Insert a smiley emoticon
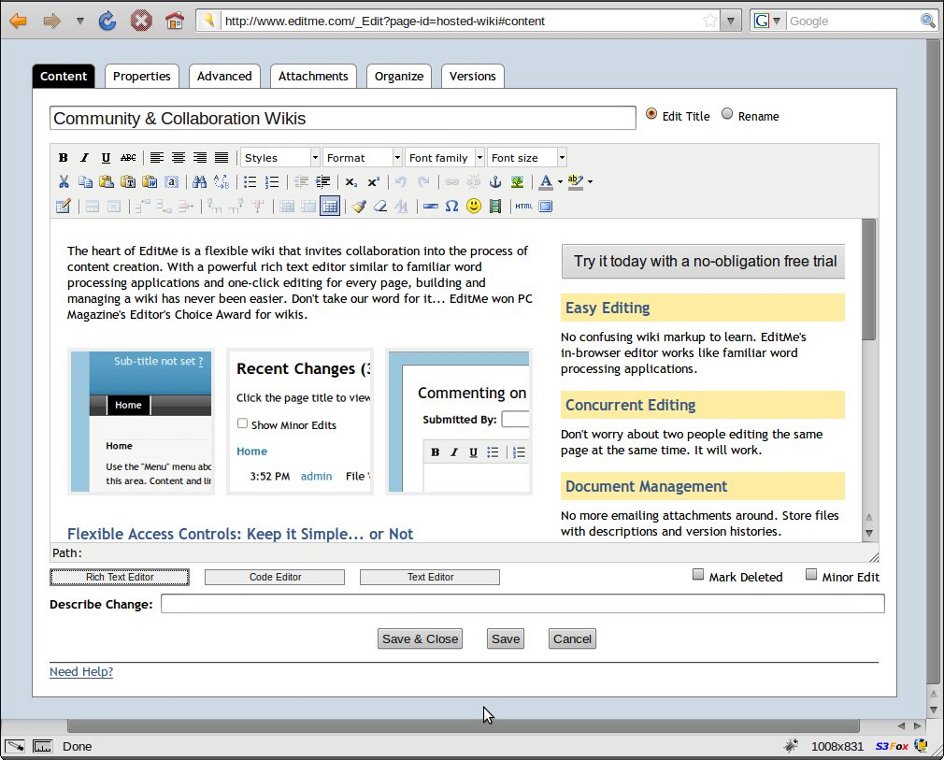This screenshot has width=944, height=760. 474,206
